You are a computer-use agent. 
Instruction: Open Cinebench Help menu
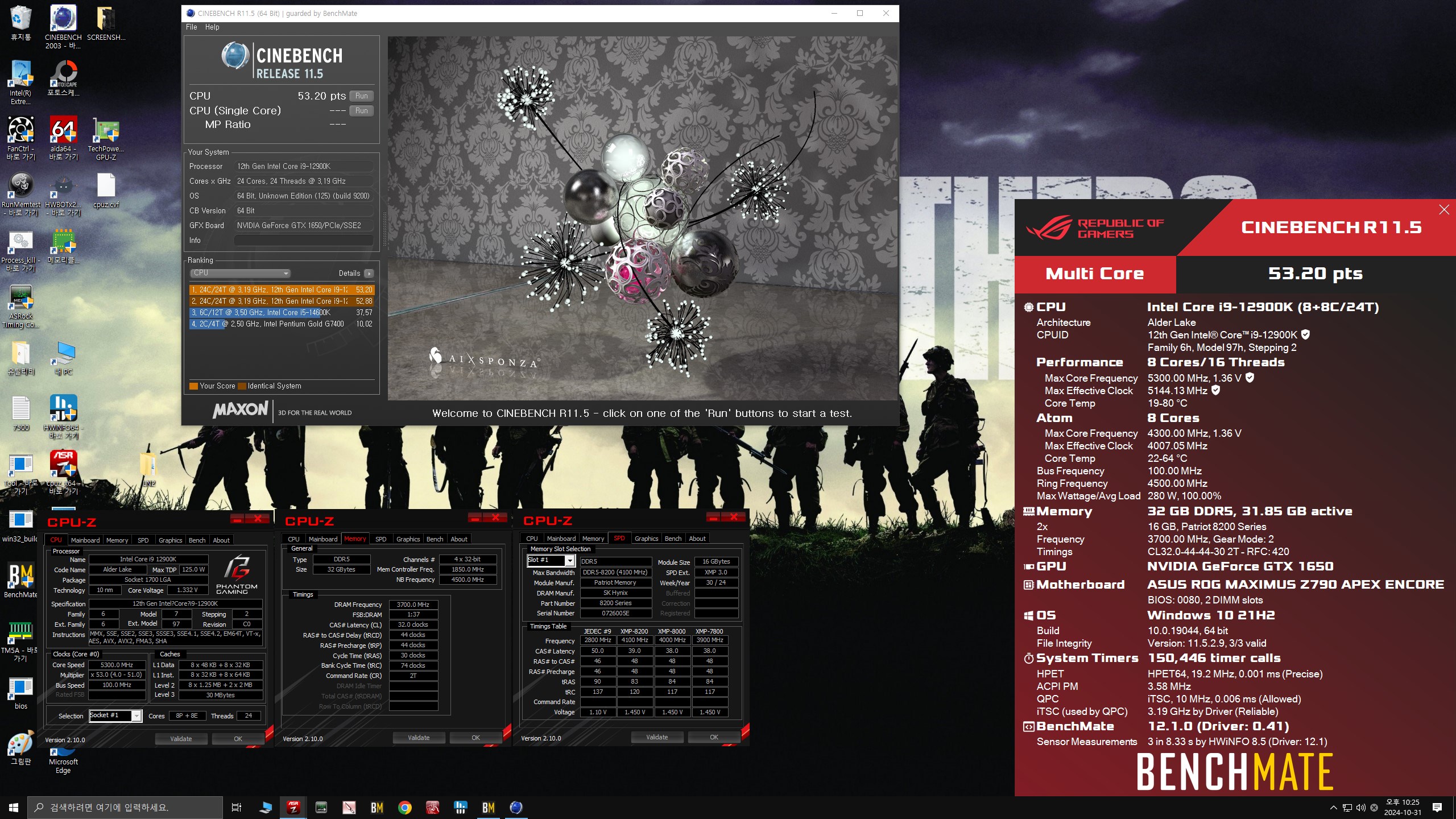(212, 27)
